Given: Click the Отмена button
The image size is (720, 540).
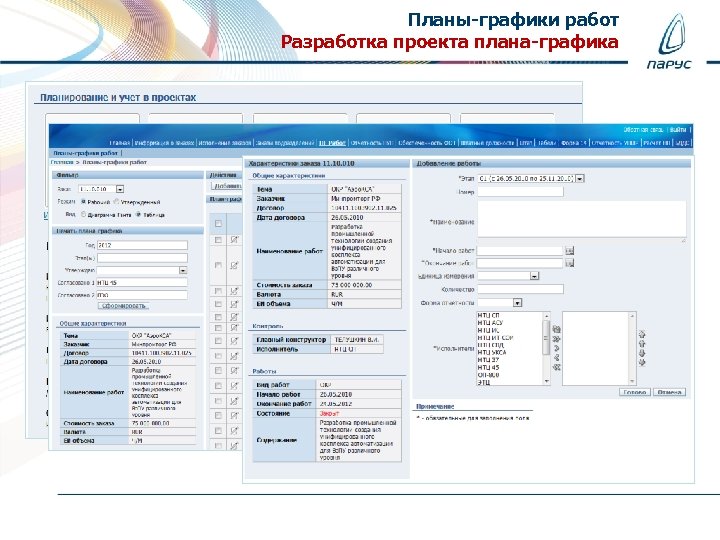Looking at the screenshot, I should click(x=669, y=392).
